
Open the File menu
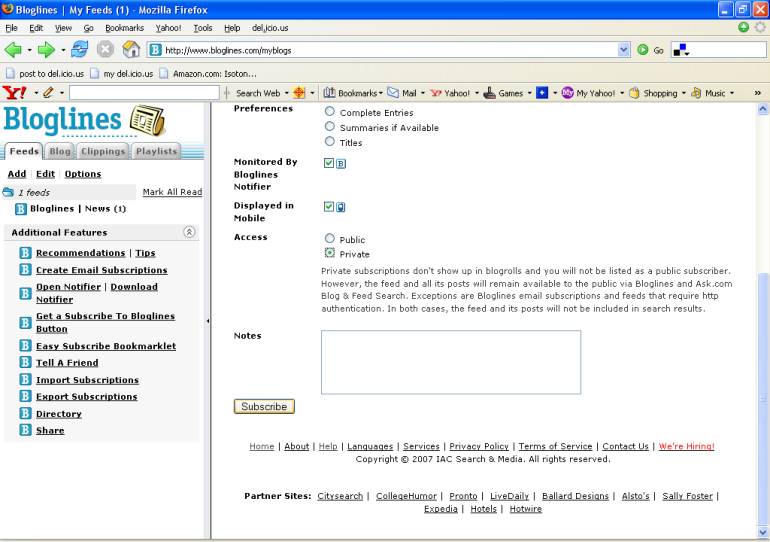tap(11, 28)
